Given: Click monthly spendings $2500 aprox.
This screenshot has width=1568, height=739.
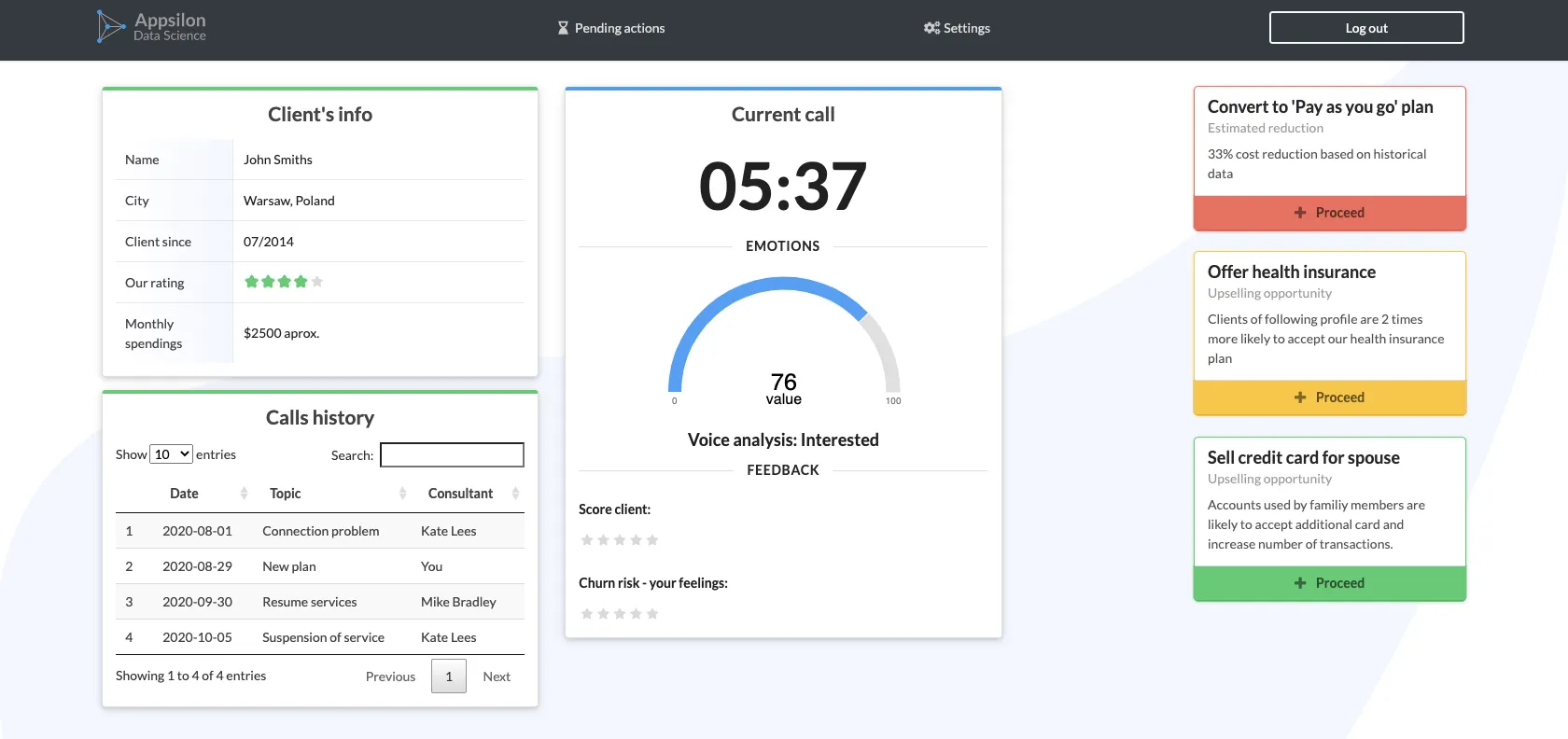Looking at the screenshot, I should point(281,333).
